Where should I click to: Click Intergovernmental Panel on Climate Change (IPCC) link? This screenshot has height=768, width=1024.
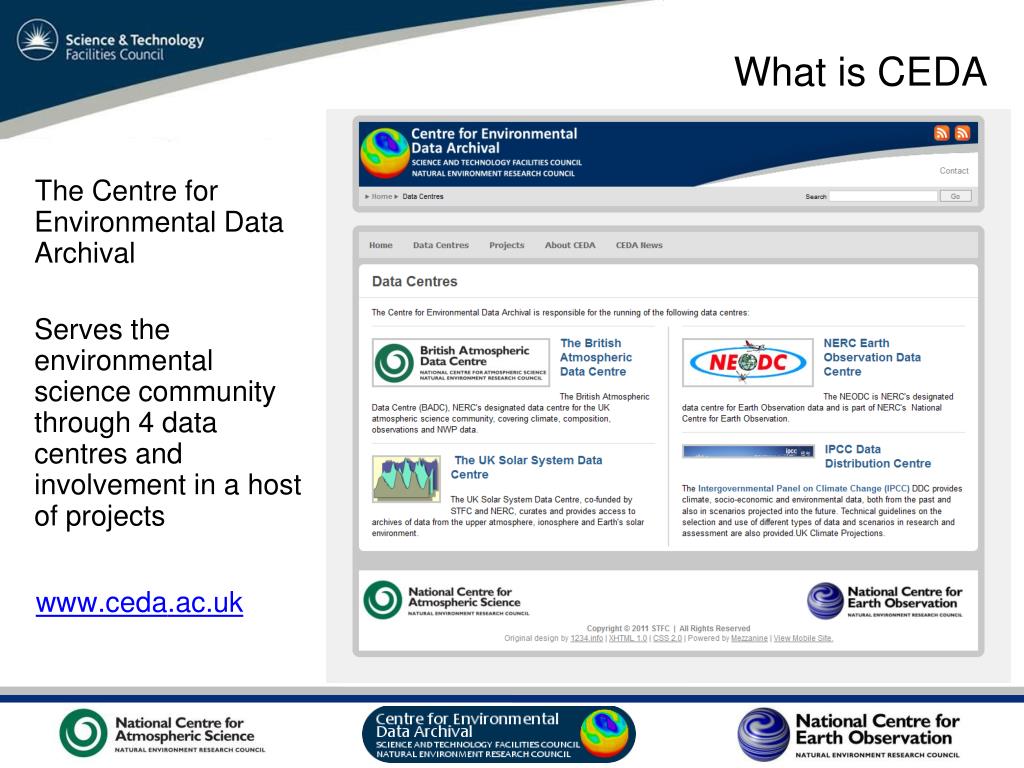point(803,488)
